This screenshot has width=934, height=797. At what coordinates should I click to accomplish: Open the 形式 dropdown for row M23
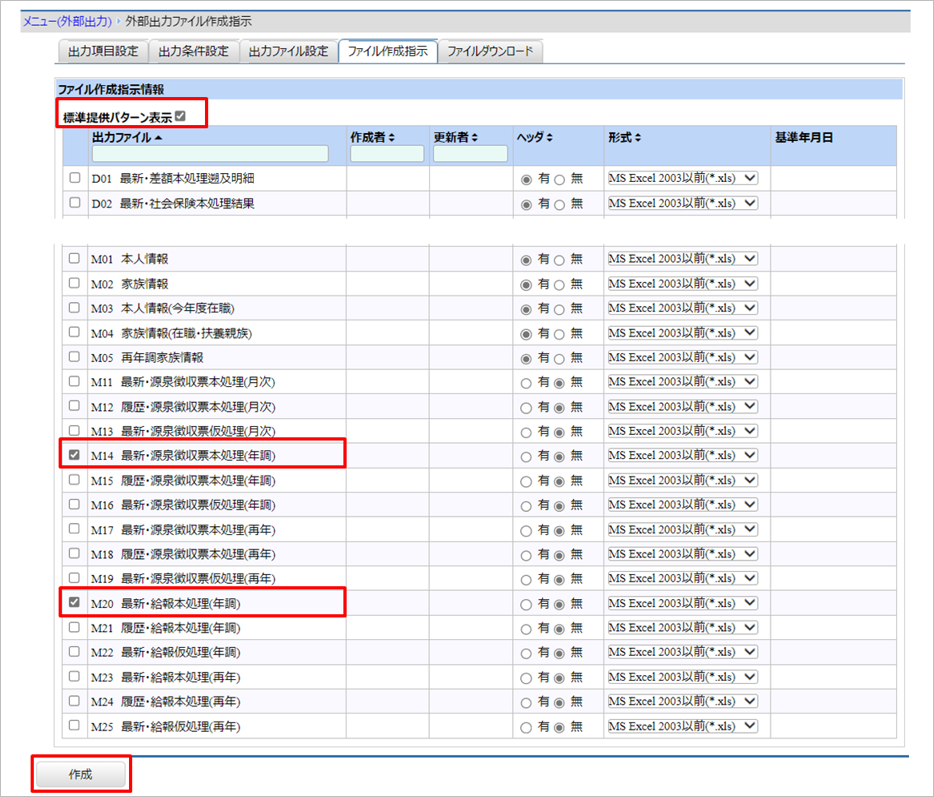tap(683, 677)
